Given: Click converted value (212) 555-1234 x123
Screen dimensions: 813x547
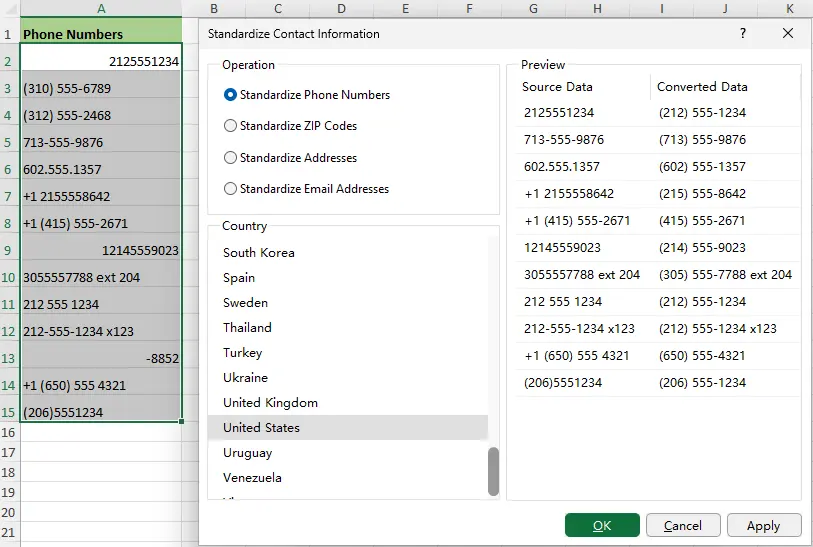Looking at the screenshot, I should tap(718, 328).
